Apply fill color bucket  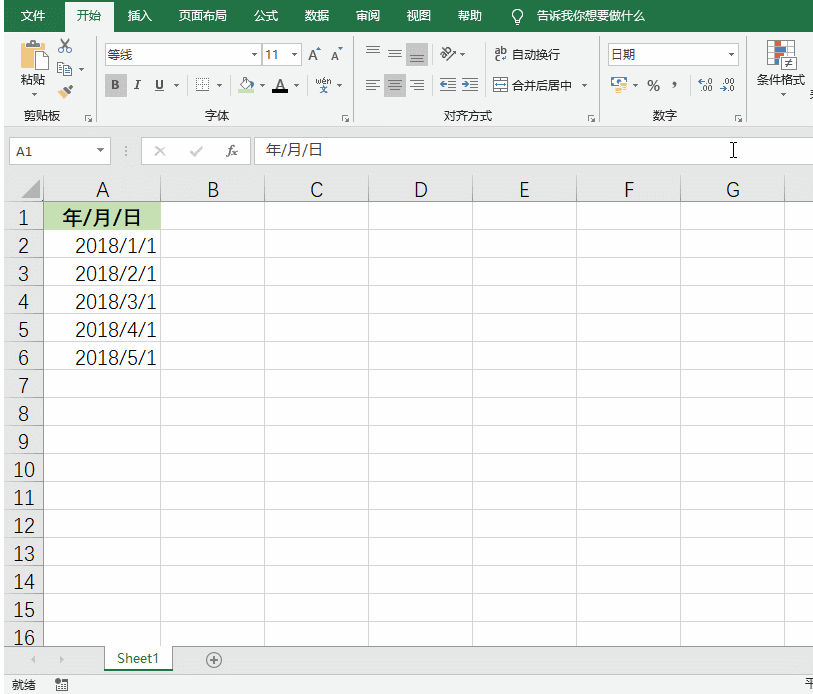(x=246, y=85)
